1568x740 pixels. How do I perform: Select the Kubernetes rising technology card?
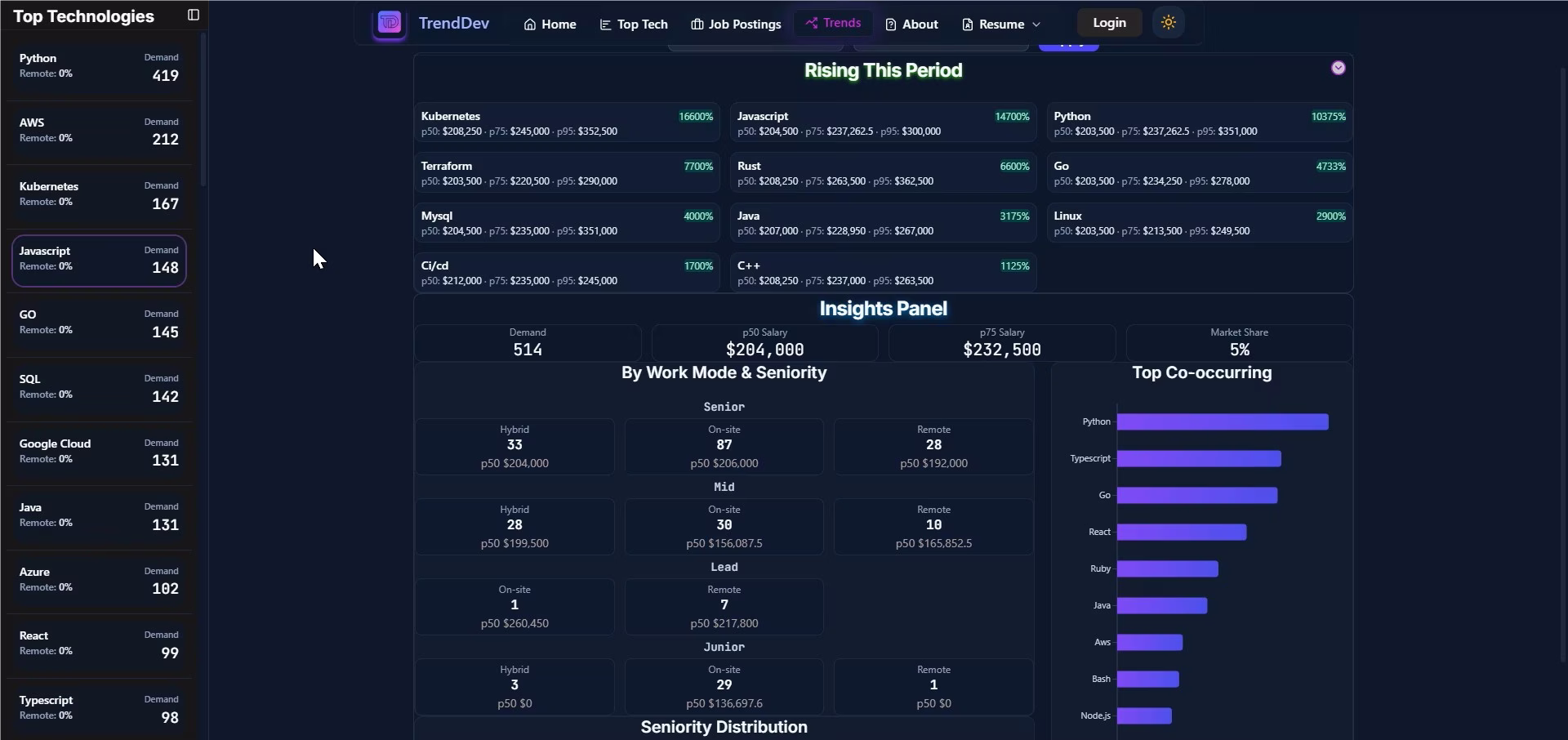point(566,123)
